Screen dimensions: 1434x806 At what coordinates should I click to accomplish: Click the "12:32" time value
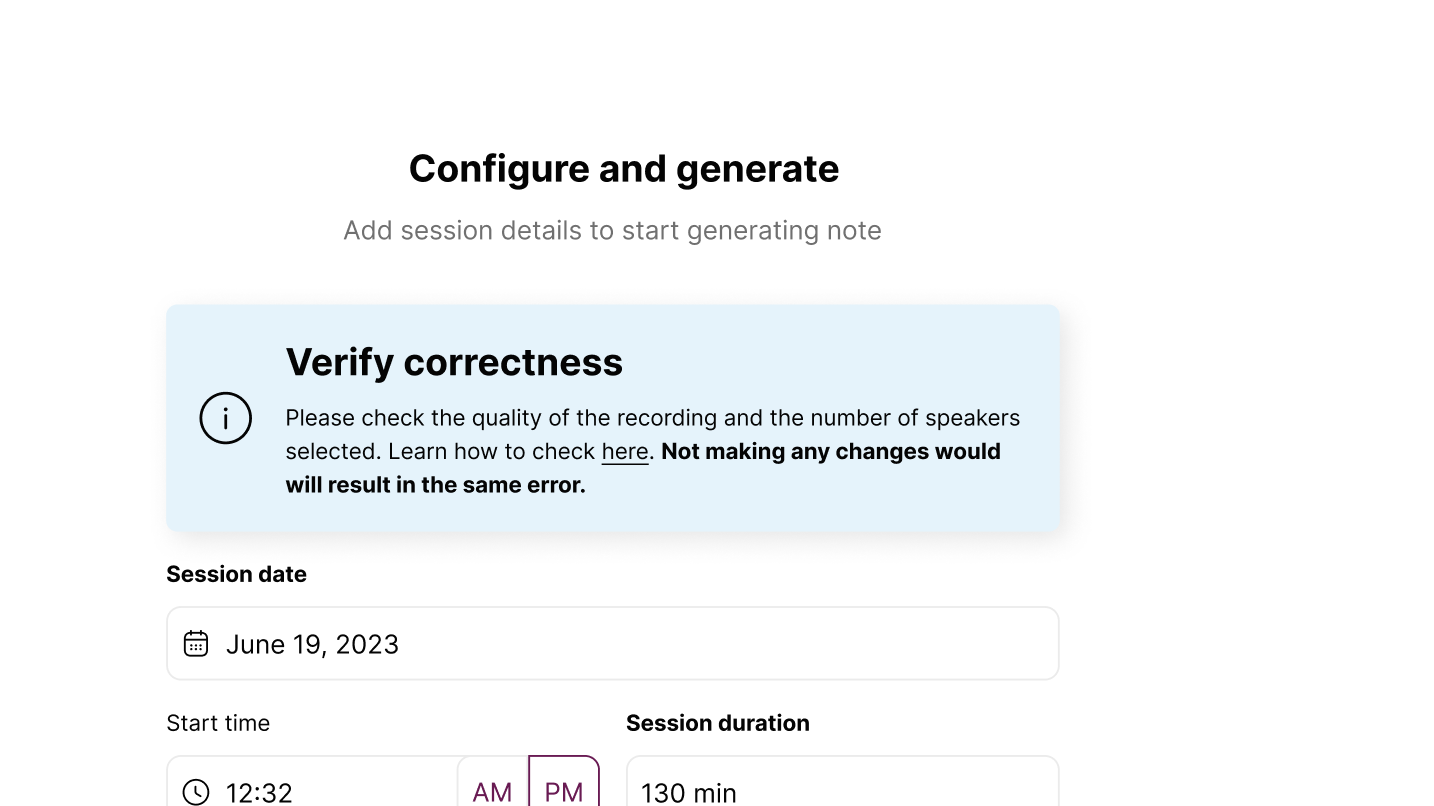click(259, 793)
